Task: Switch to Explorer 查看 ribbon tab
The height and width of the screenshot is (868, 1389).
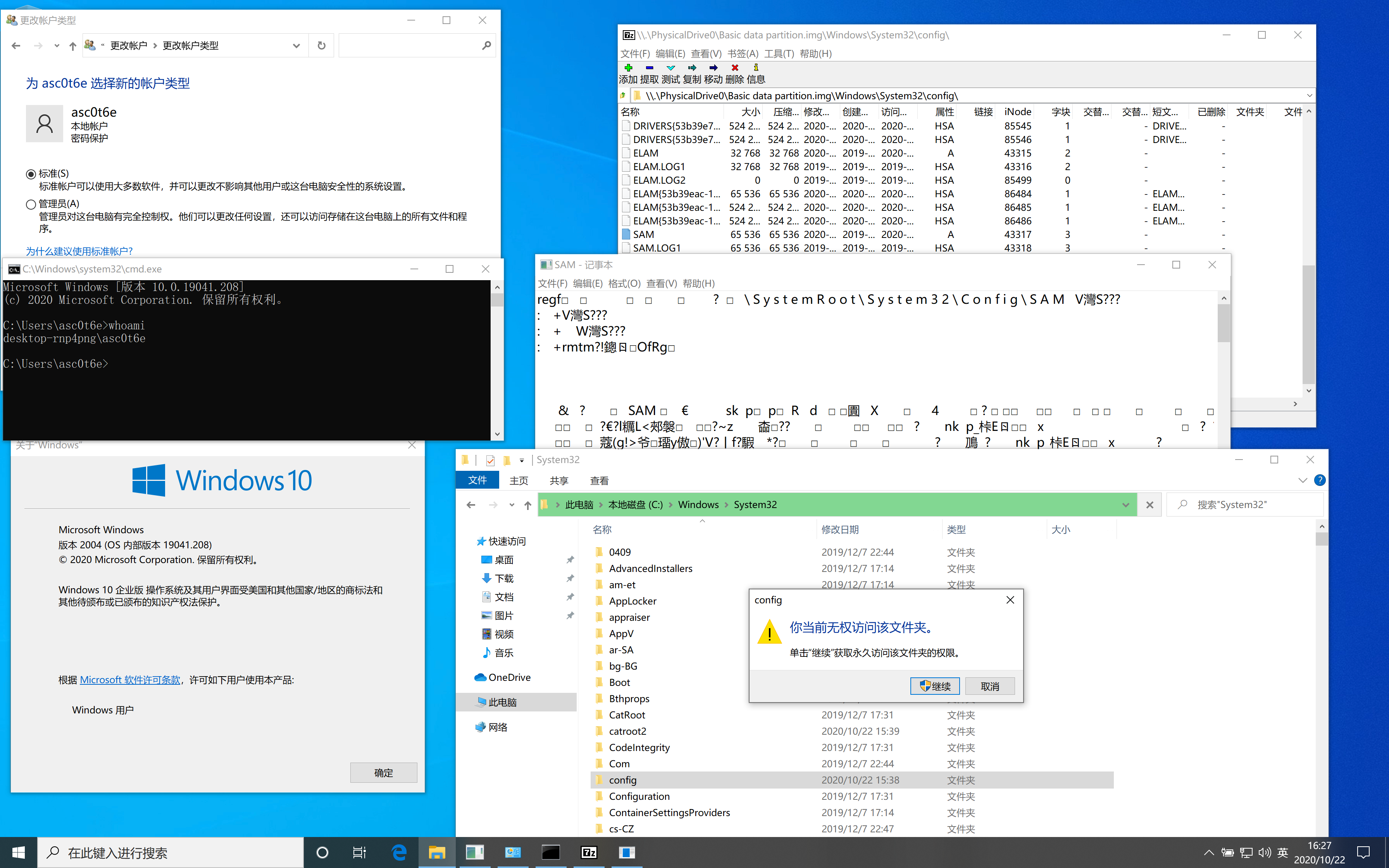Action: [599, 480]
